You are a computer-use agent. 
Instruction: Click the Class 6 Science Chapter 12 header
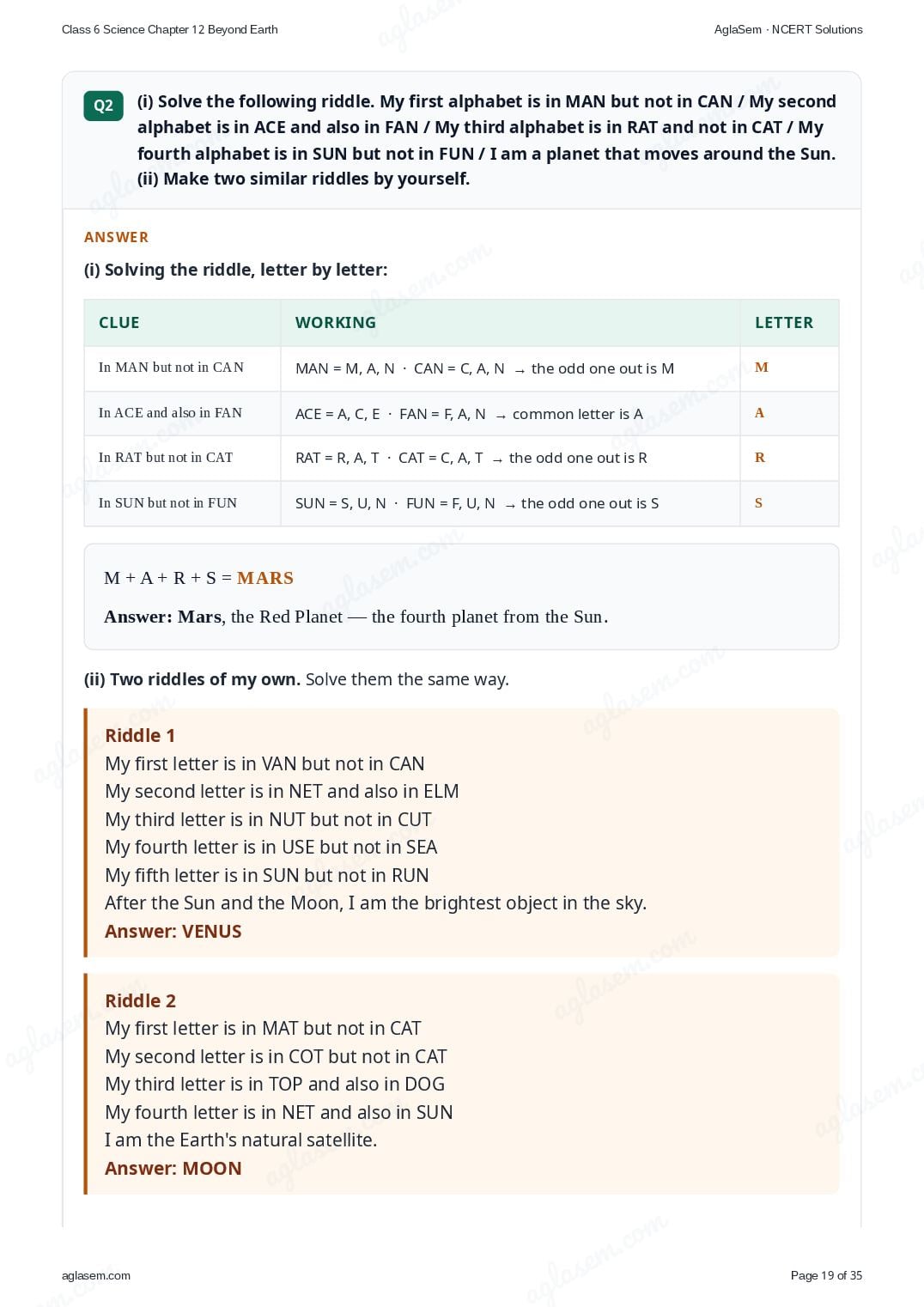(x=170, y=29)
